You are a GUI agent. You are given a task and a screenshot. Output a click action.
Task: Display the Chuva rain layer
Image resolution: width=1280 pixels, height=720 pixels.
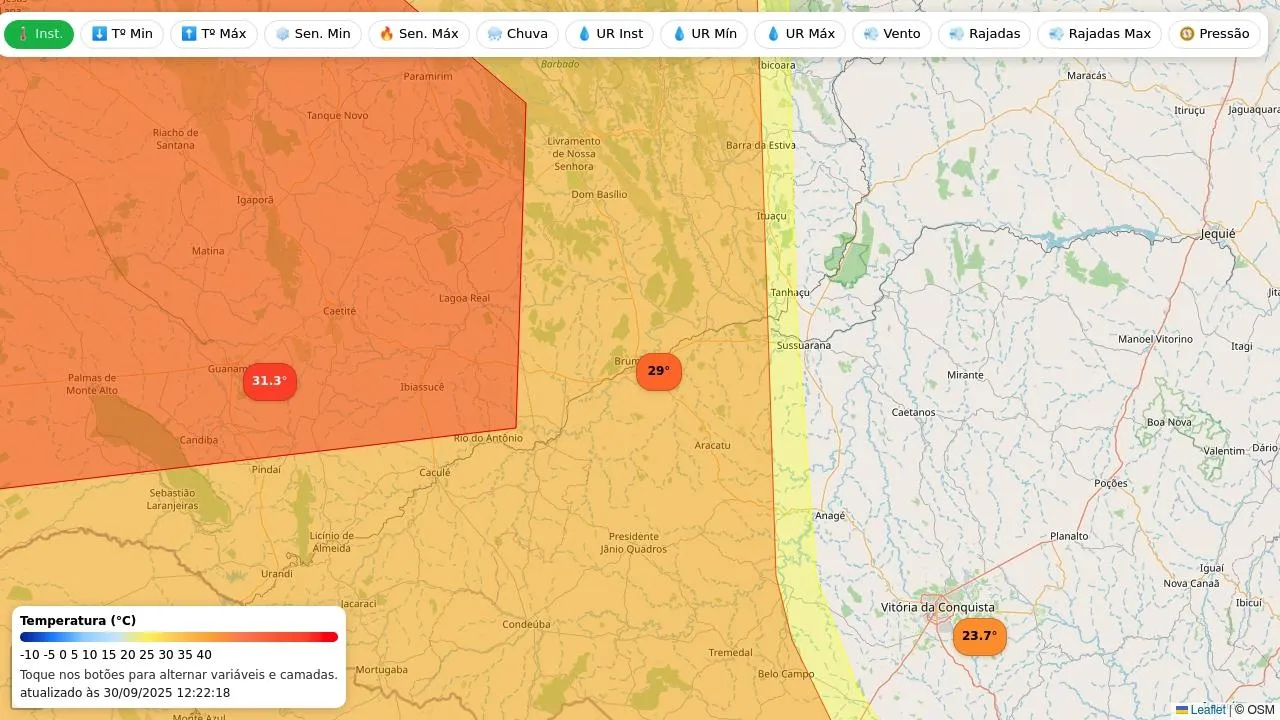point(517,34)
